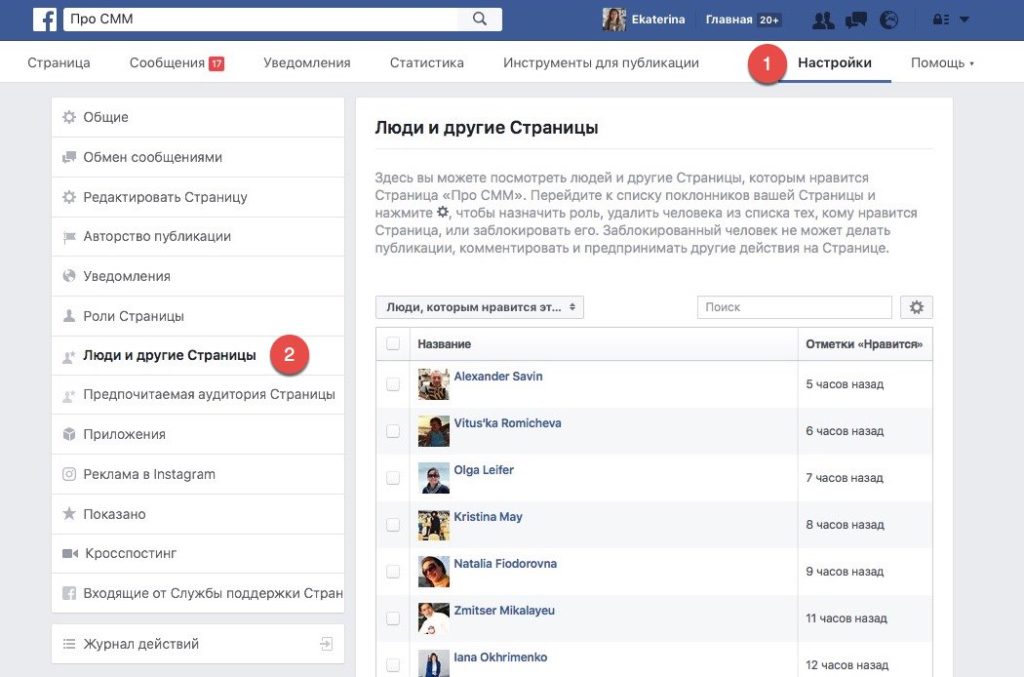This screenshot has height=677, width=1024.
Task: Click the export icon next to Журнал действий
Action: [x=326, y=645]
